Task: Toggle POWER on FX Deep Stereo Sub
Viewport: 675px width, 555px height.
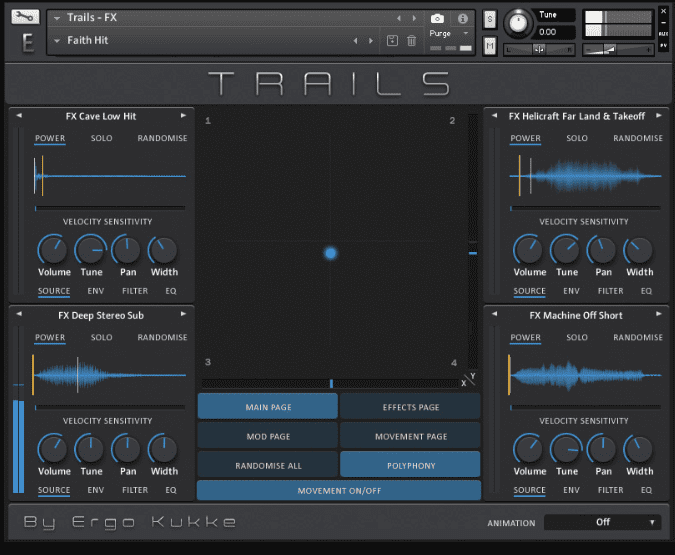Action: click(x=50, y=338)
